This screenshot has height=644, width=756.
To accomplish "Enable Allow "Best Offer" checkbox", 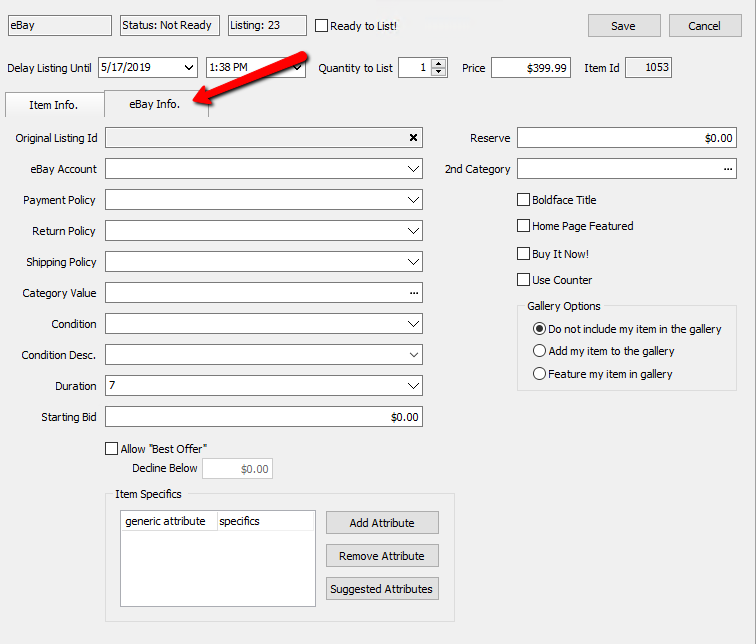I will pos(111,449).
